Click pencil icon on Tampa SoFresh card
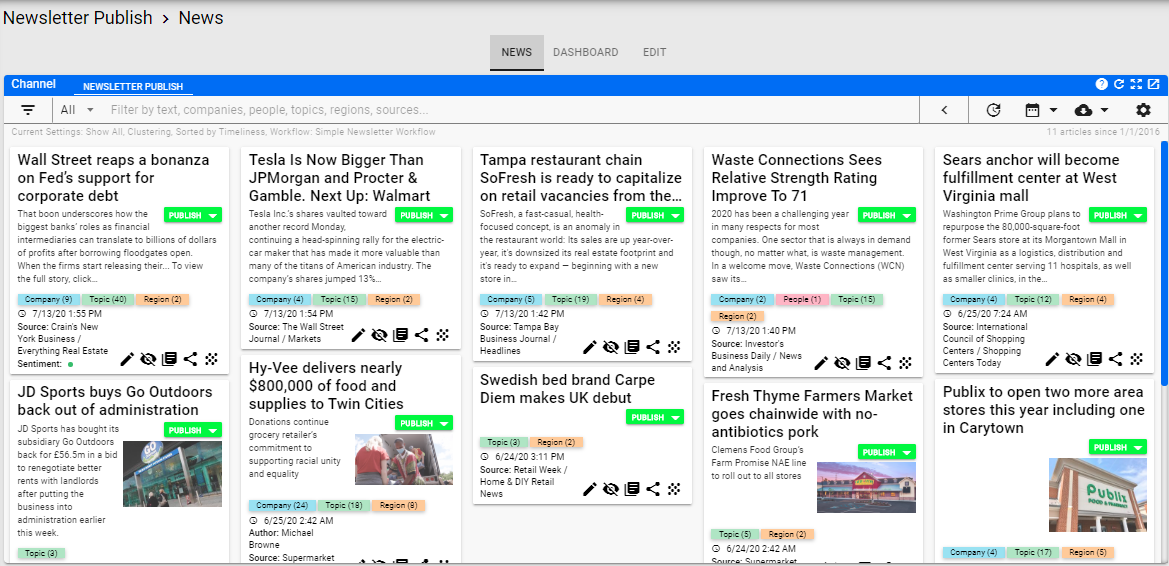The image size is (1169, 566). [x=590, y=347]
